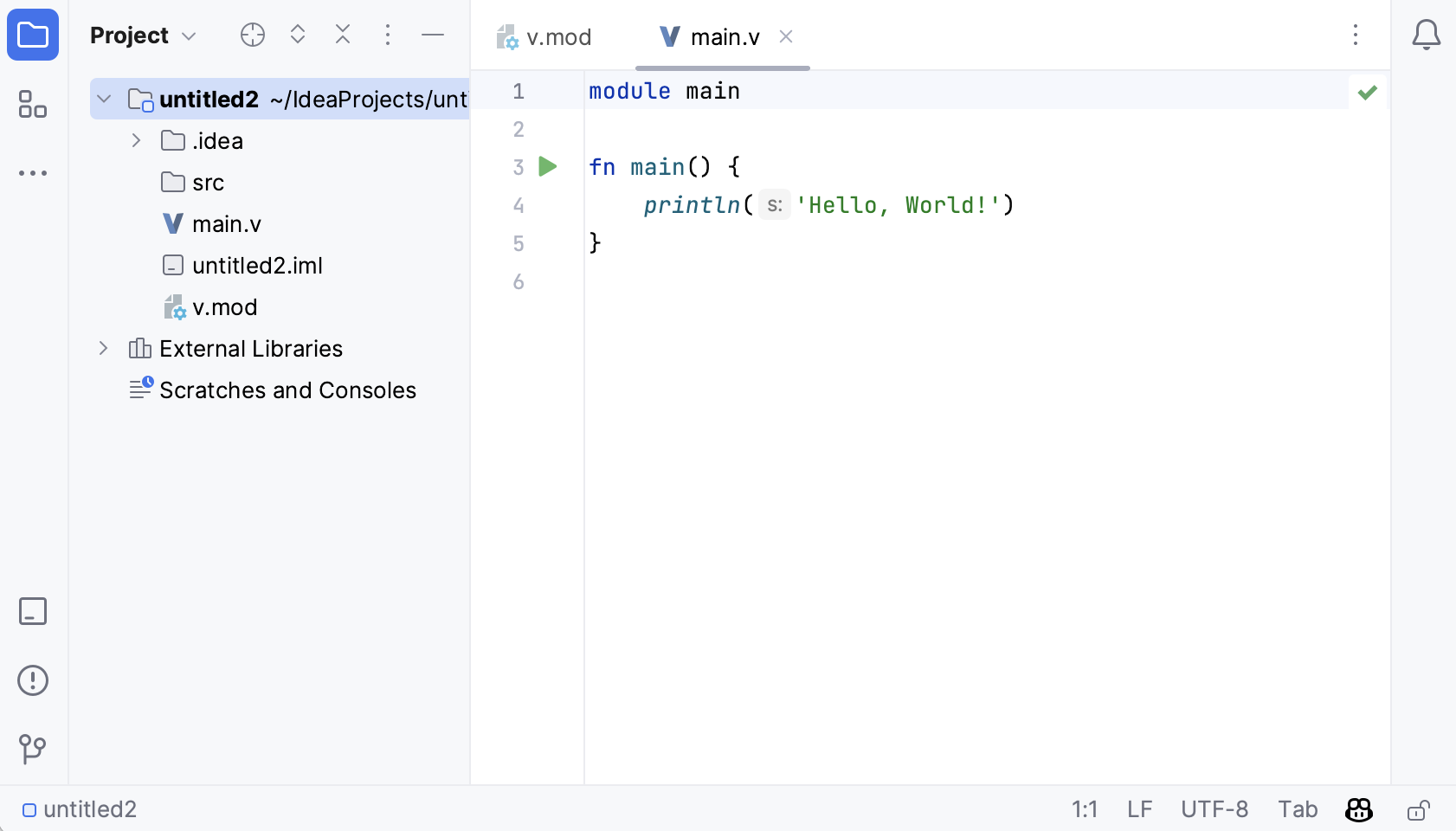The height and width of the screenshot is (831, 1456).
Task: Click the bottom-left tool window icon
Action: point(33,611)
